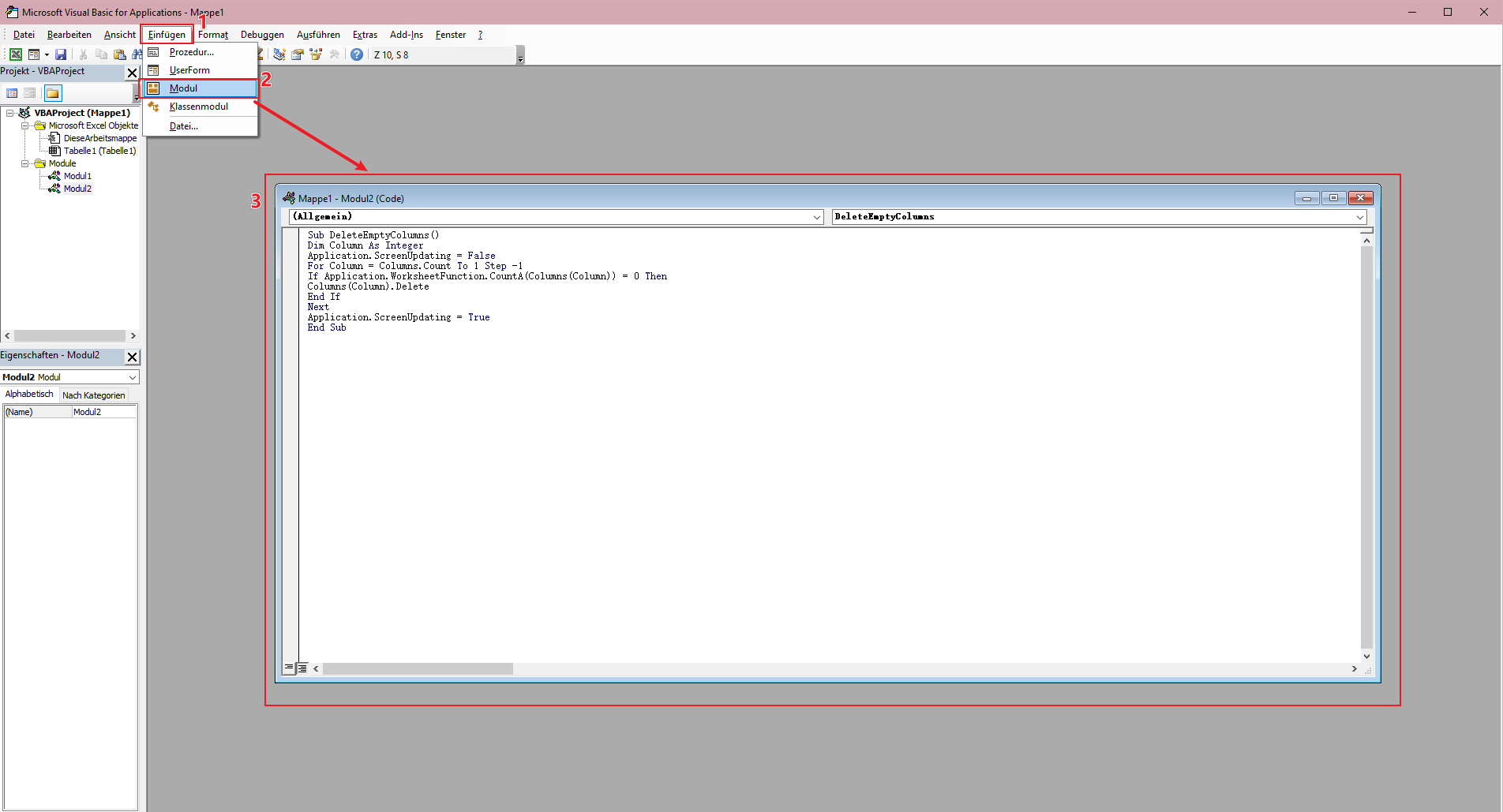The width and height of the screenshot is (1503, 812).
Task: Open the Ausführen menu
Action: (318, 35)
